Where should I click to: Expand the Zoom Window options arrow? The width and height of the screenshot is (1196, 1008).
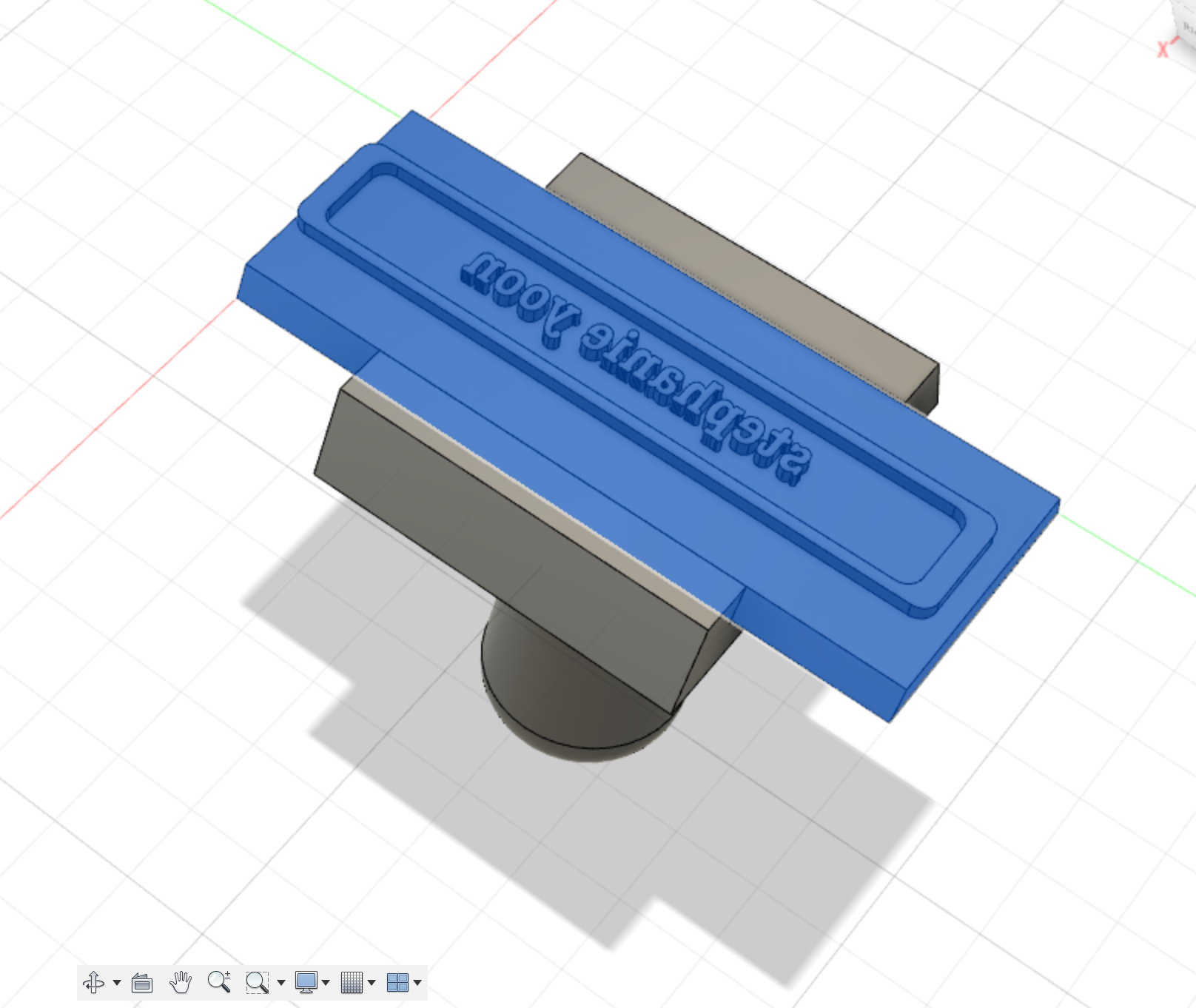point(281,983)
